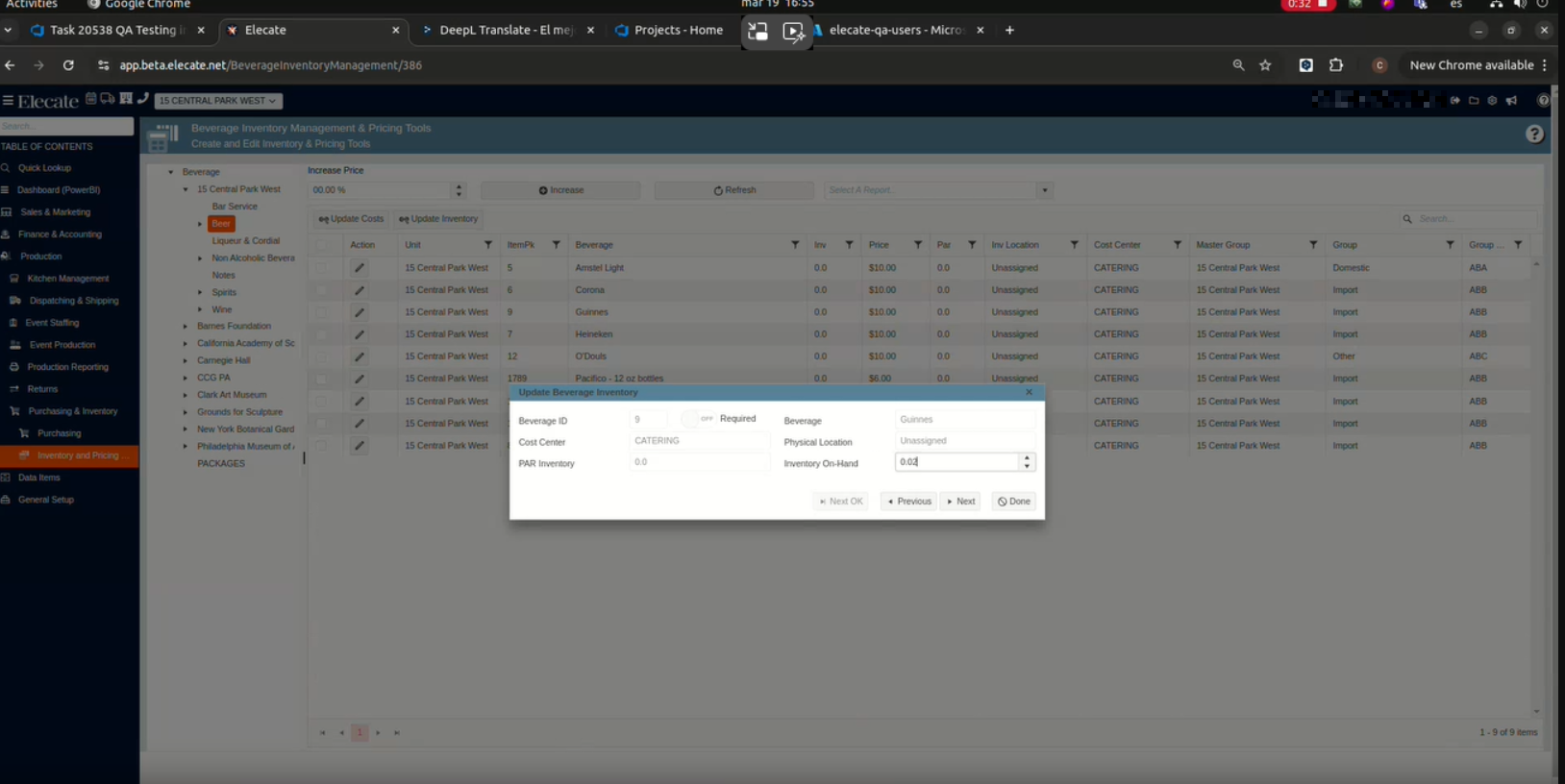Check the Amstel Light row checkbox
The width and height of the screenshot is (1565, 784).
[x=322, y=268]
